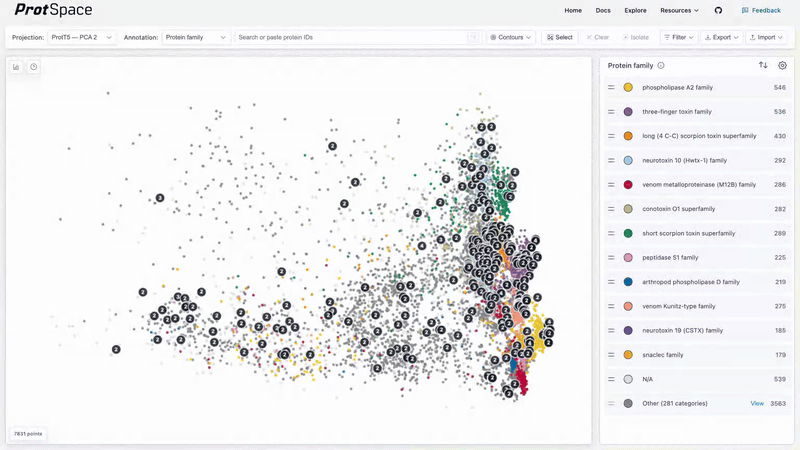
Task: Toggle venom metalloproteinase (M12B) red swatch
Action: click(628, 185)
